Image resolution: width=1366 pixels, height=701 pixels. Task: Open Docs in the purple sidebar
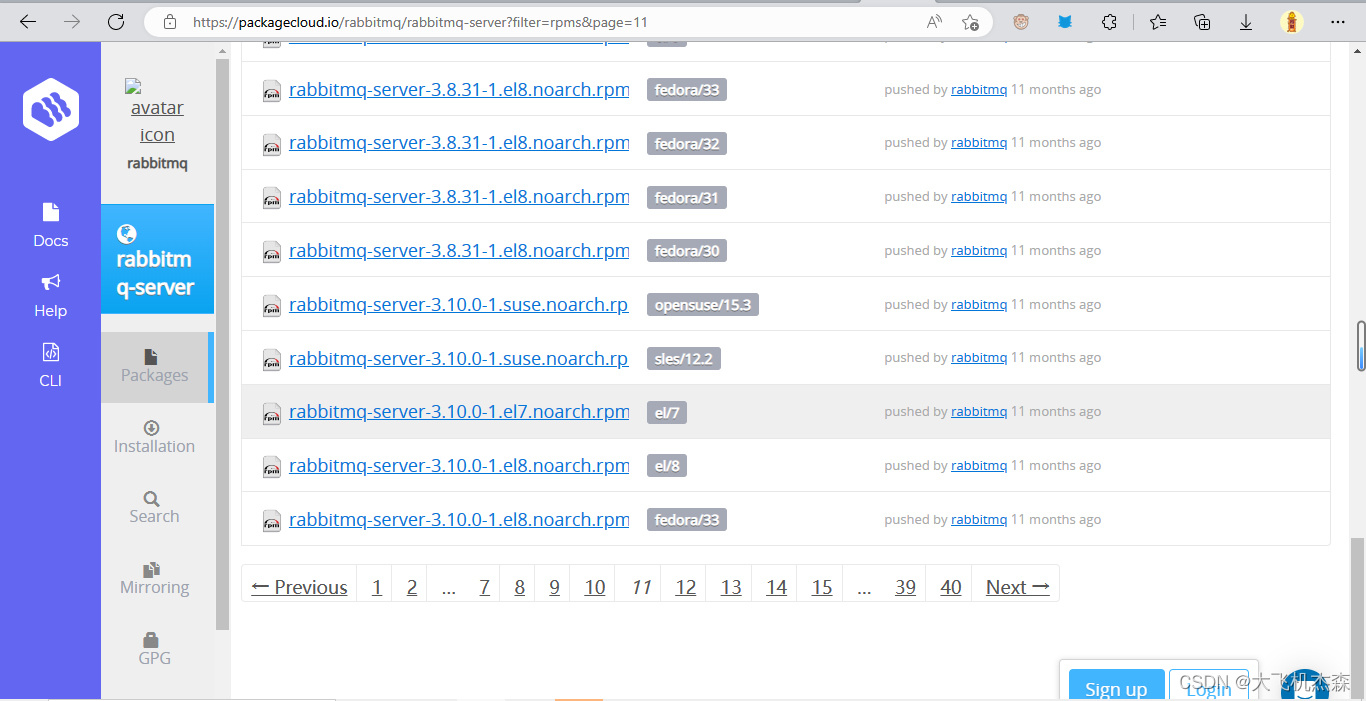click(51, 225)
